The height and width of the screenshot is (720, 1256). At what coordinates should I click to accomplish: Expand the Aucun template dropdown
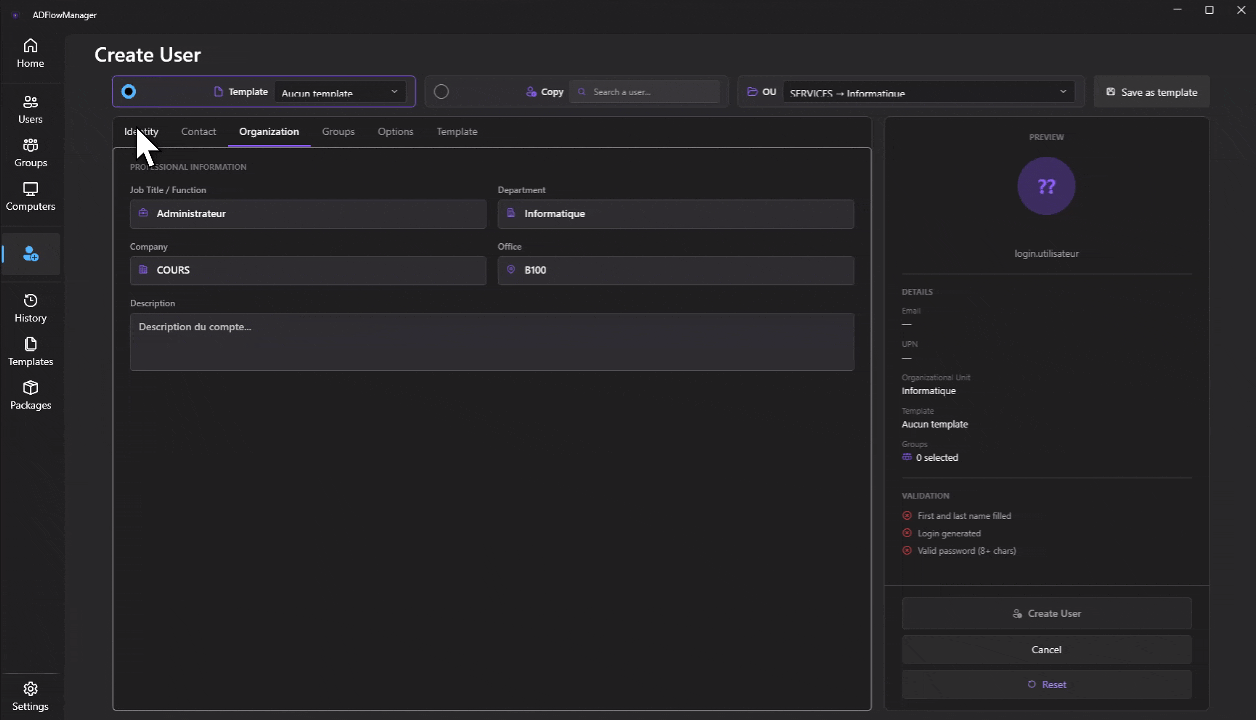point(340,92)
